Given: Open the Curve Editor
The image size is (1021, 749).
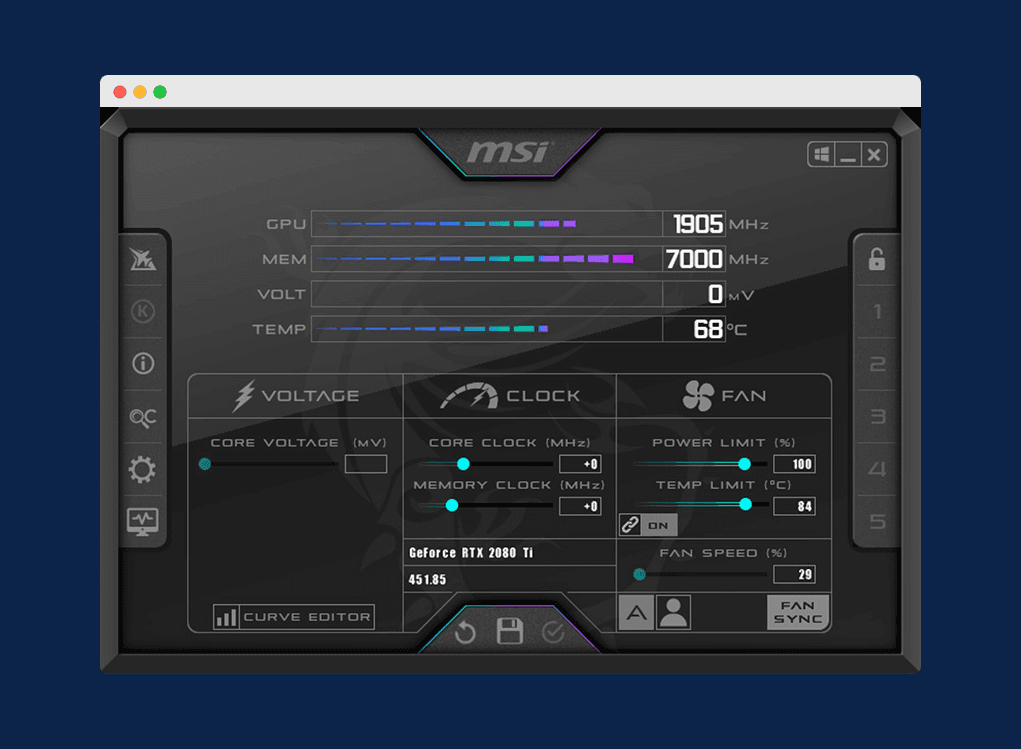Looking at the screenshot, I should point(295,617).
